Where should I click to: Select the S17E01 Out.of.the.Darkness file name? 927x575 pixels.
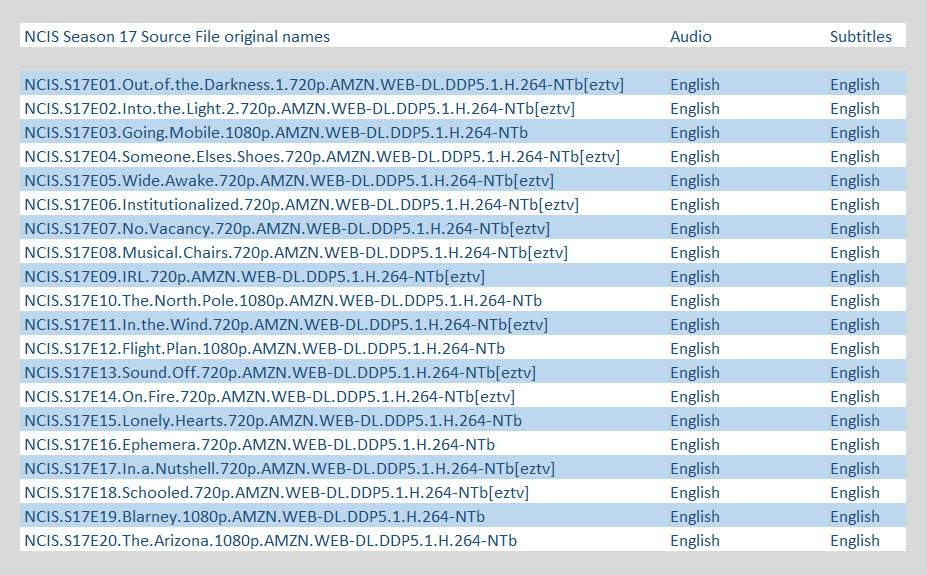coord(324,85)
